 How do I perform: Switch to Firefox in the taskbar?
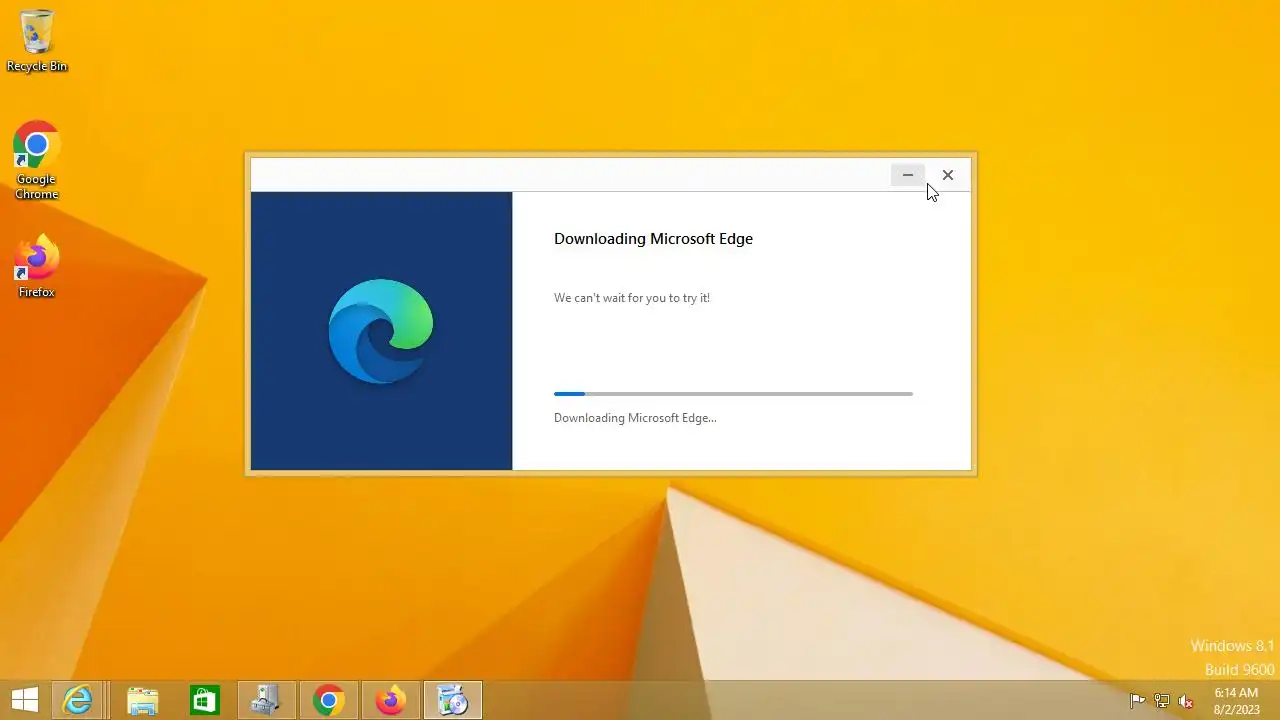391,700
